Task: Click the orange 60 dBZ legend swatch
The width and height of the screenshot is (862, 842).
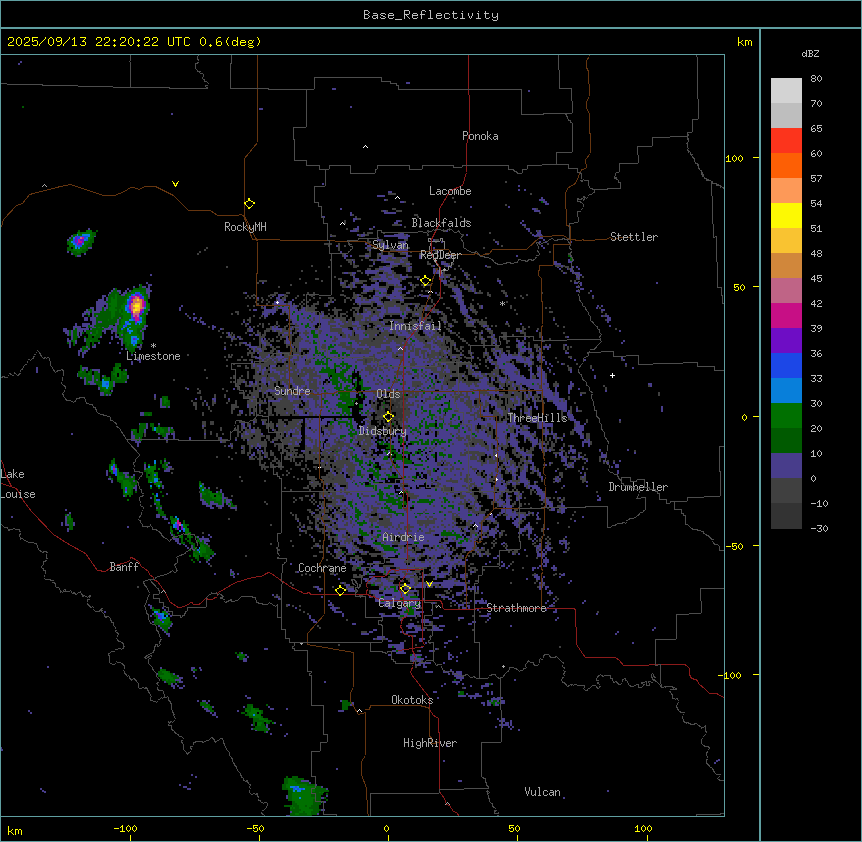Action: pyautogui.click(x=786, y=165)
